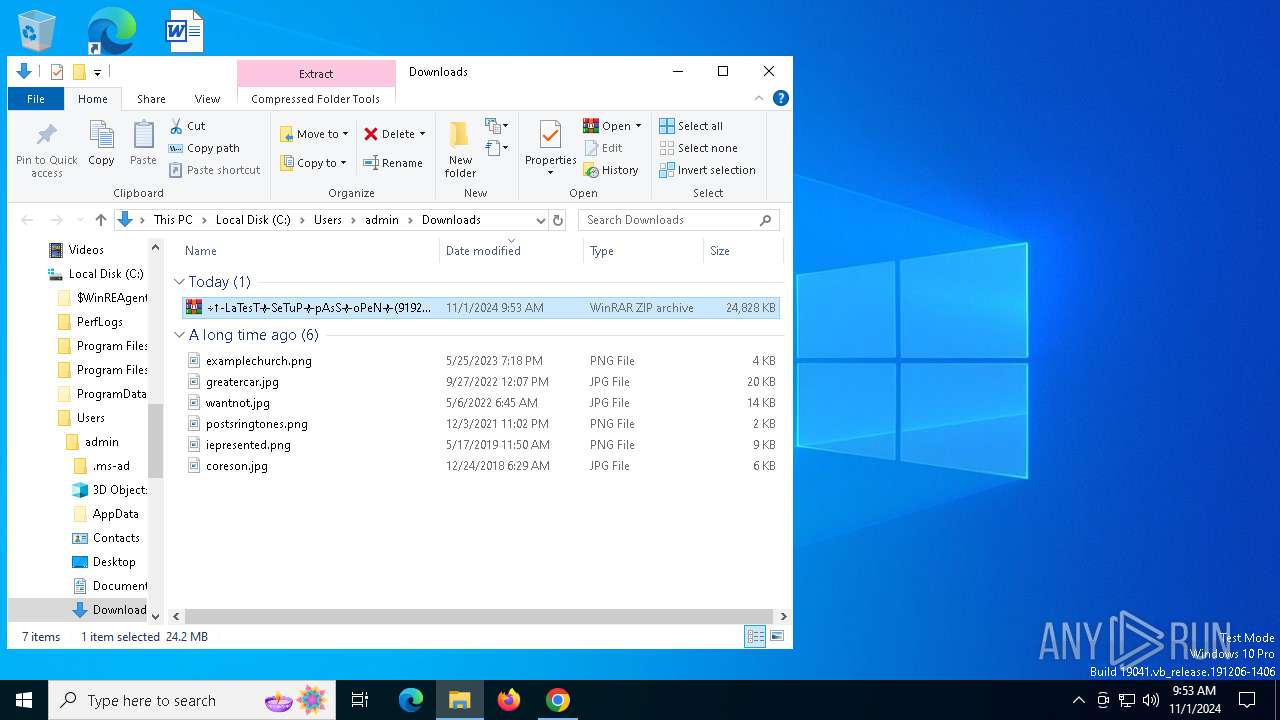Click the Properties icon in the ribbon
The image size is (1280, 720).
pyautogui.click(x=550, y=136)
